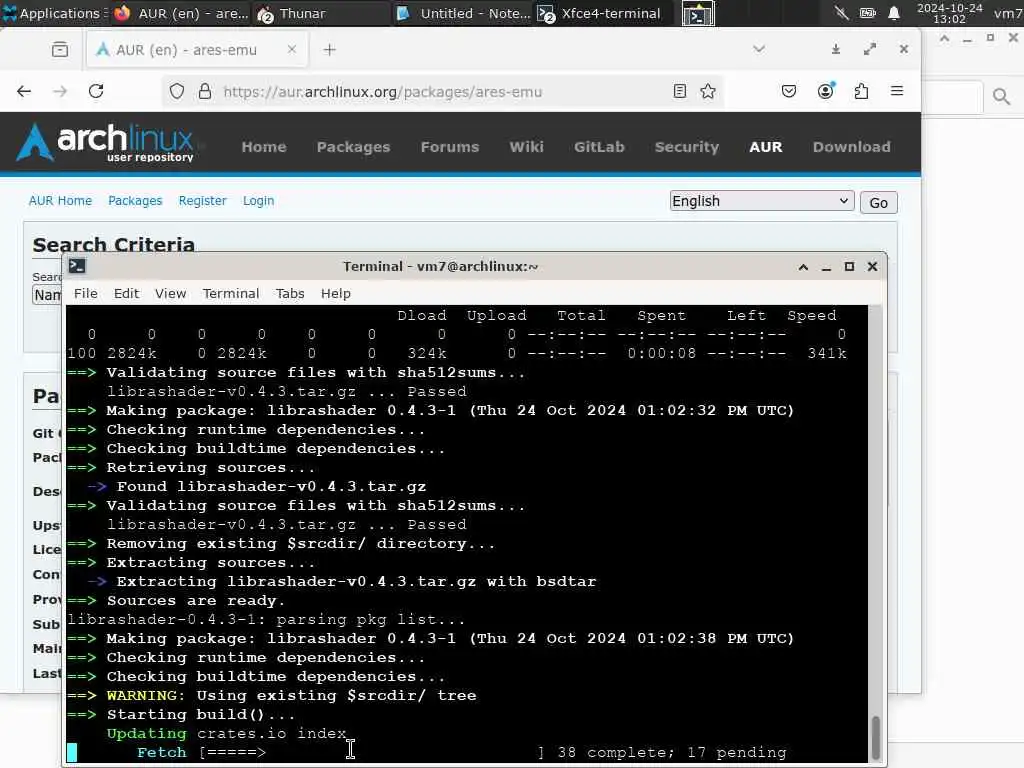Click Packages in Arch navigation bar

[353, 147]
